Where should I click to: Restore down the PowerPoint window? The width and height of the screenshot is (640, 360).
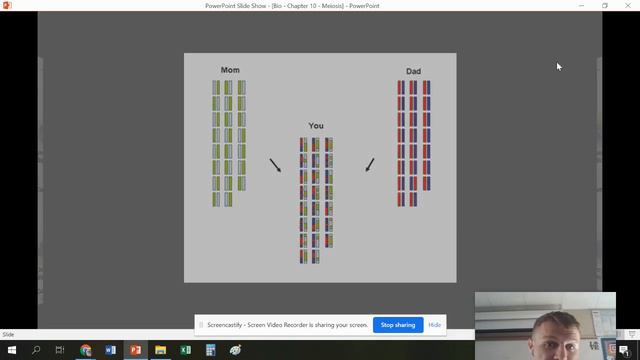[x=605, y=6]
